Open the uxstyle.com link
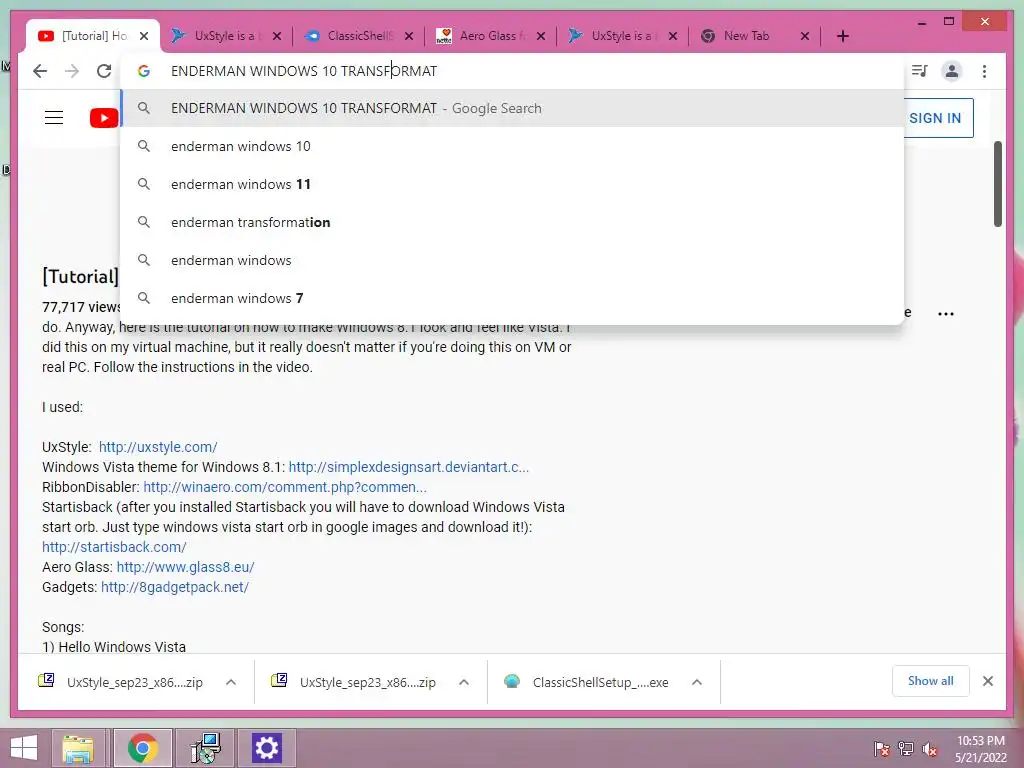Screen dimensions: 1024x768 158,447
